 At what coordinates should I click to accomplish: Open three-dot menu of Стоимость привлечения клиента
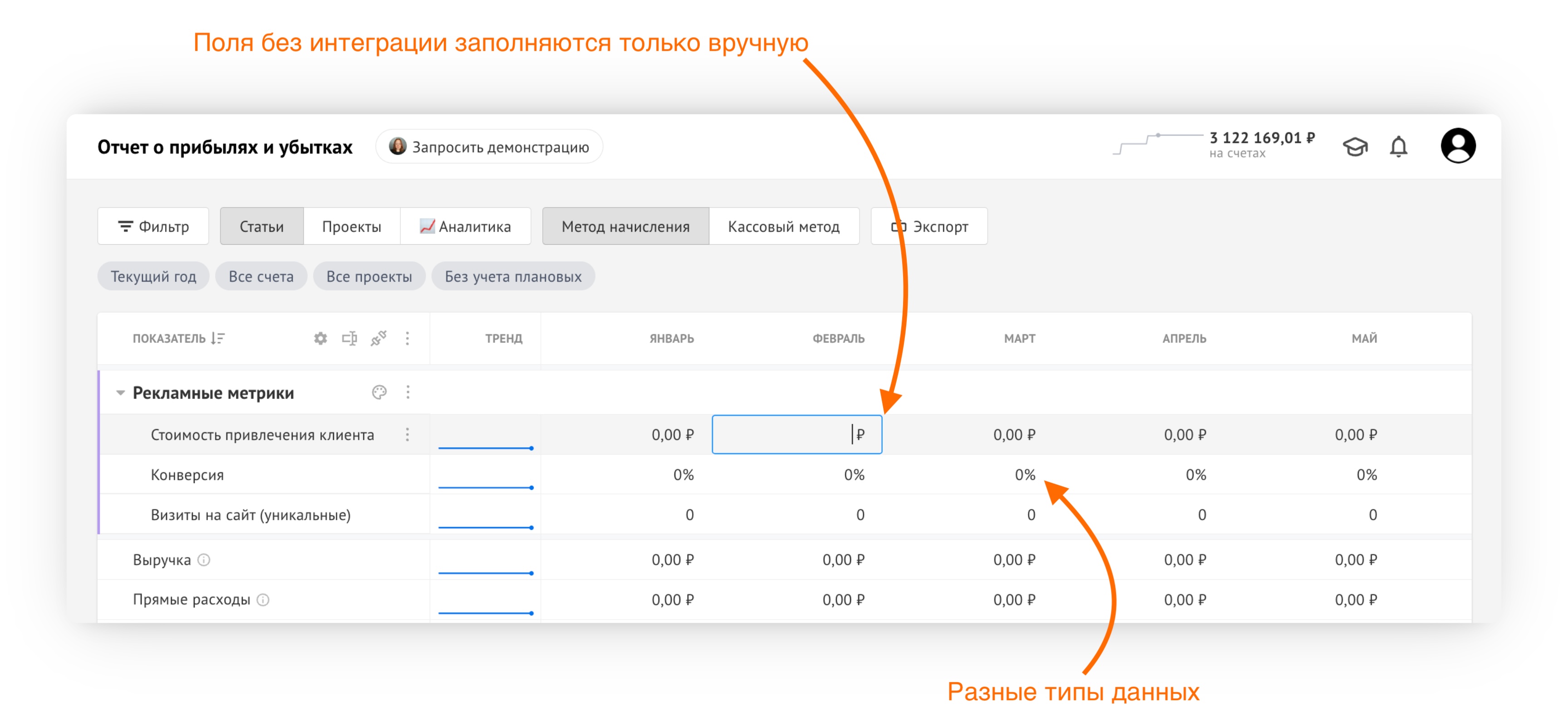click(x=407, y=434)
